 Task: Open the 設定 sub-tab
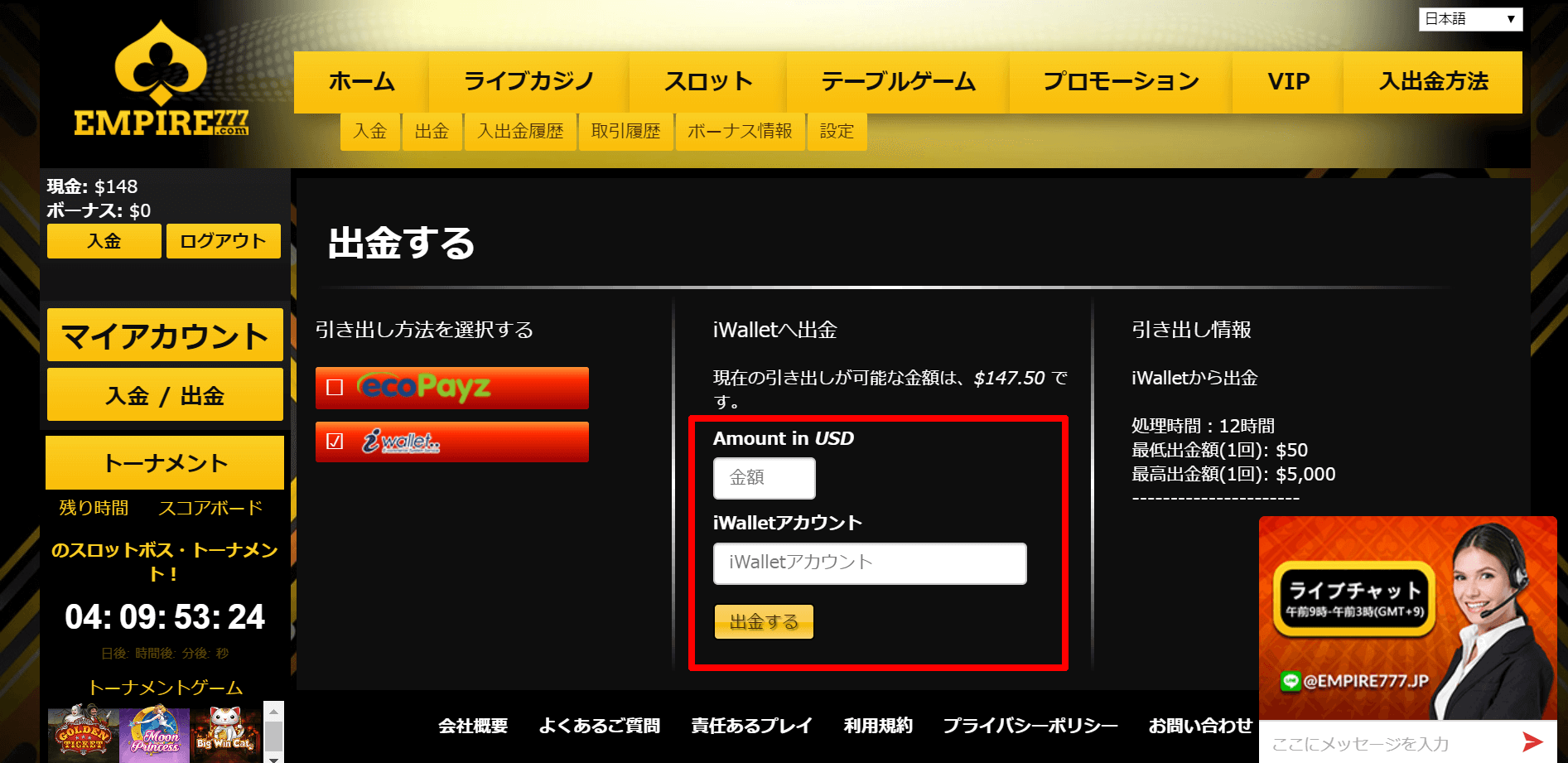(837, 132)
